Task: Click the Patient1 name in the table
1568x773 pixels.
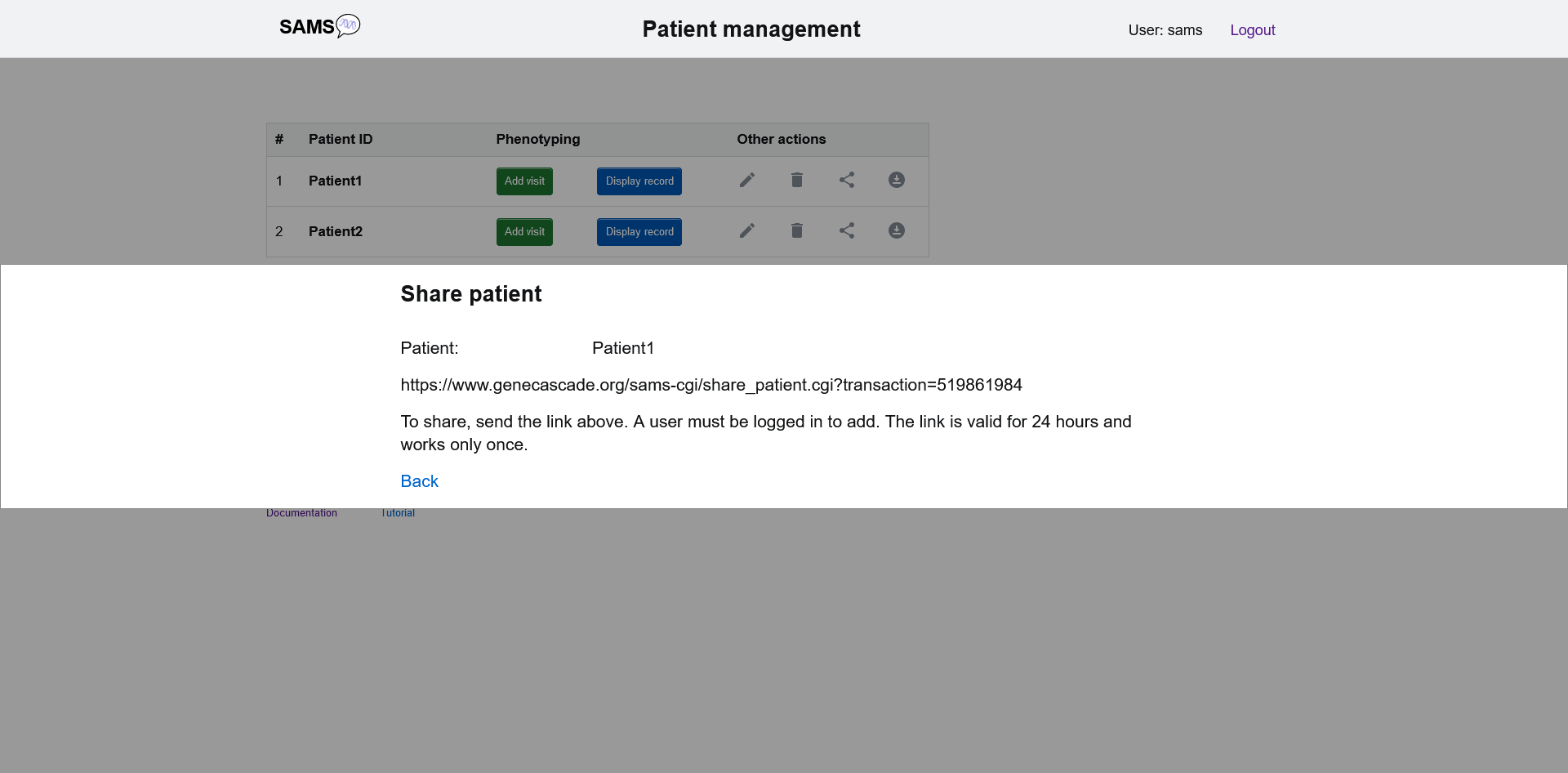Action: (336, 181)
